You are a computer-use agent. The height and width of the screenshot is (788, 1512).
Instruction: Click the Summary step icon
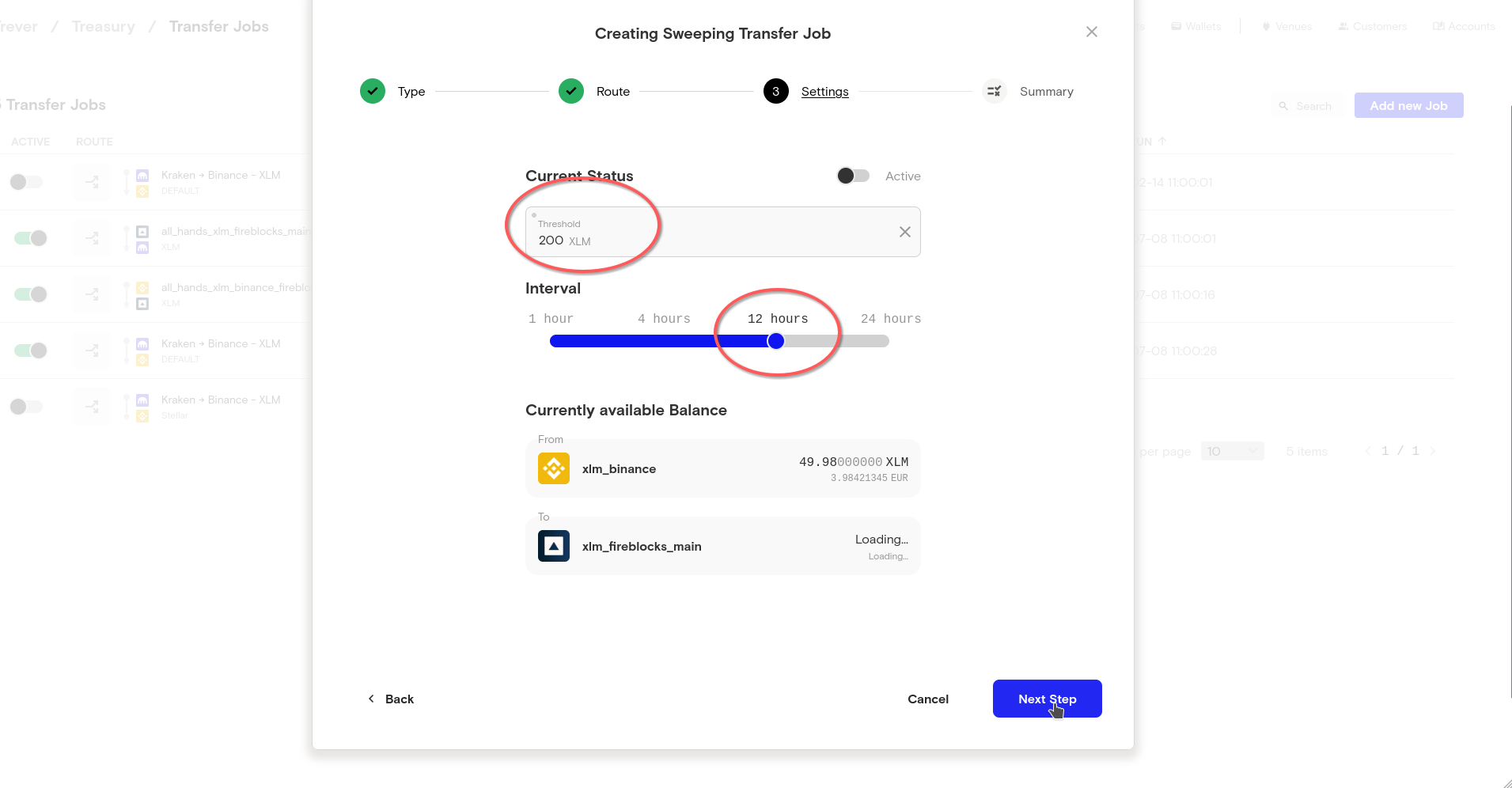coord(994,91)
